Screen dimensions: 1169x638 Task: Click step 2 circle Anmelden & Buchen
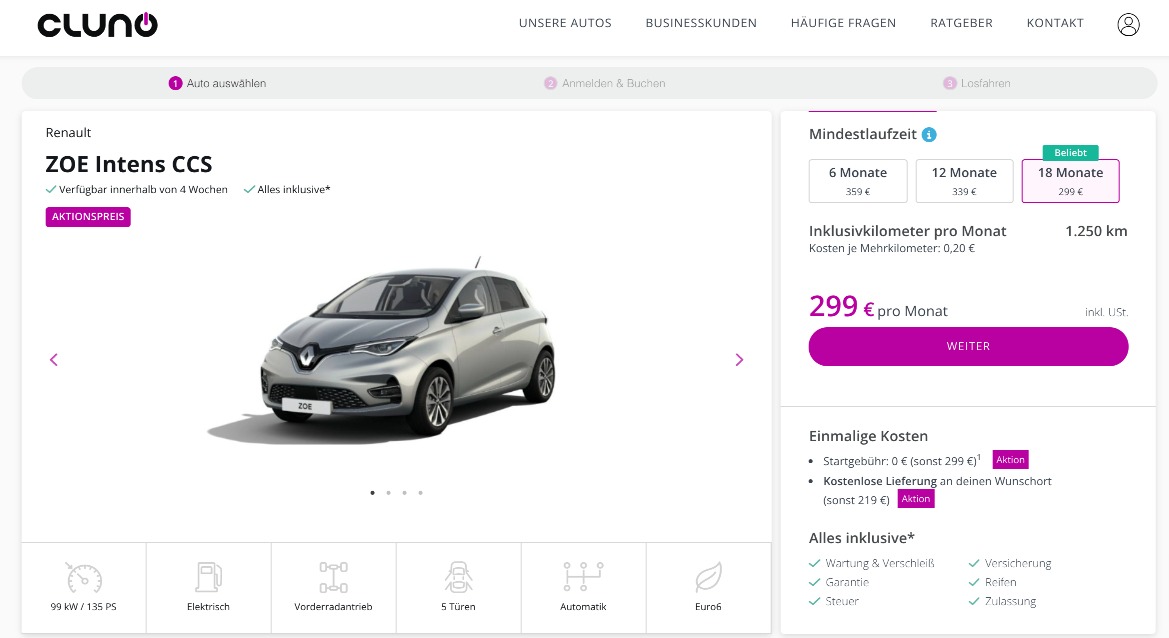click(x=550, y=83)
